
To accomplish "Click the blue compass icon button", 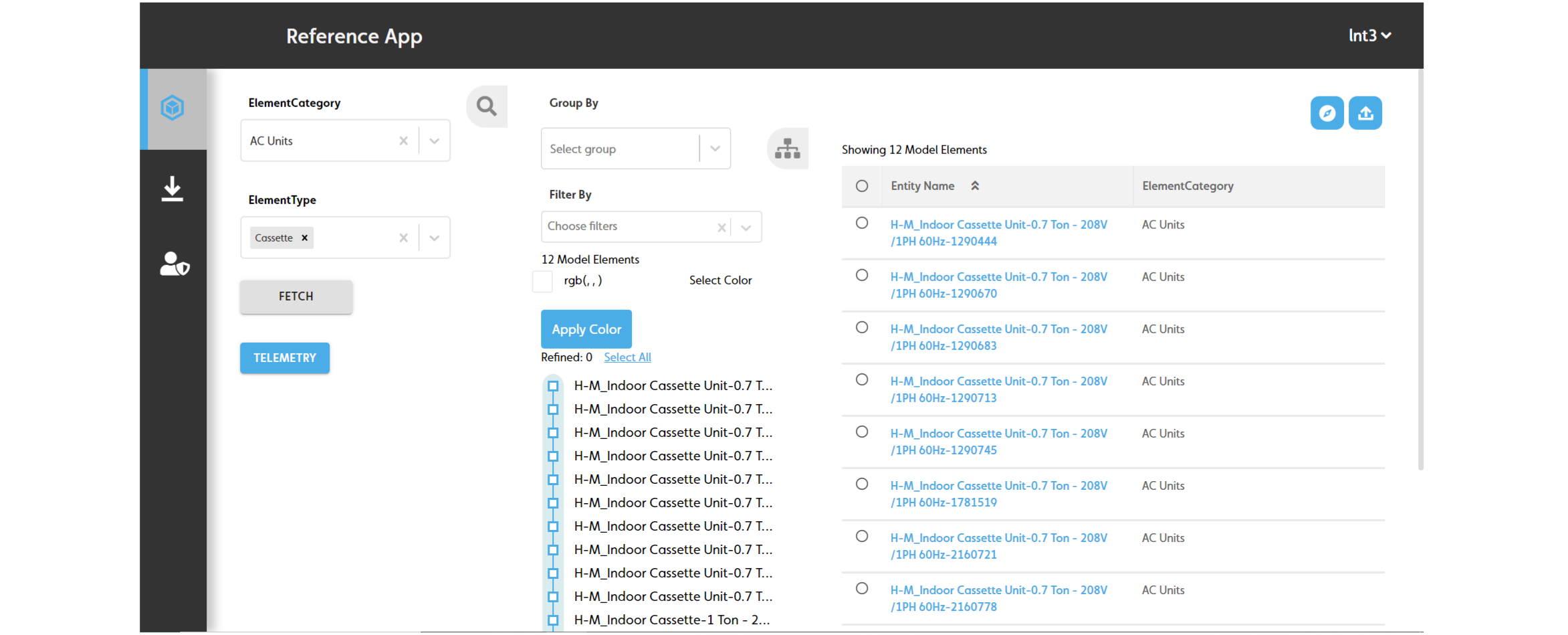I will point(1327,113).
